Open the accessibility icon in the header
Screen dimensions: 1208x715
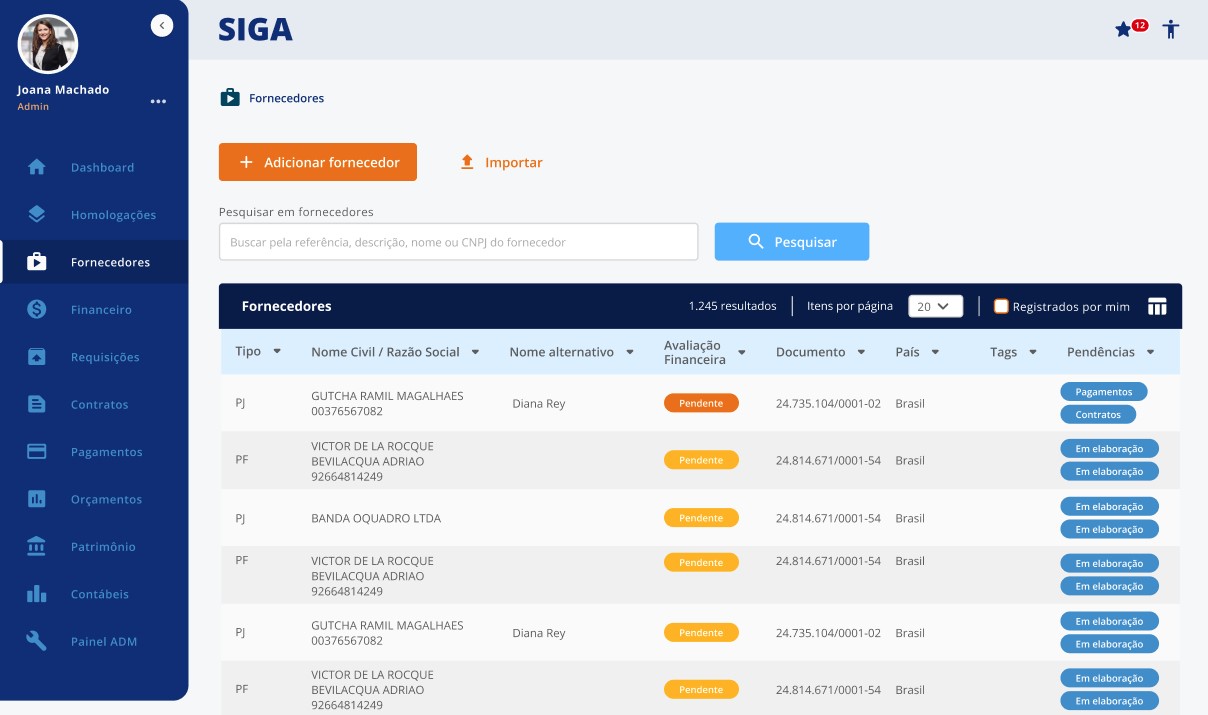tap(1170, 30)
